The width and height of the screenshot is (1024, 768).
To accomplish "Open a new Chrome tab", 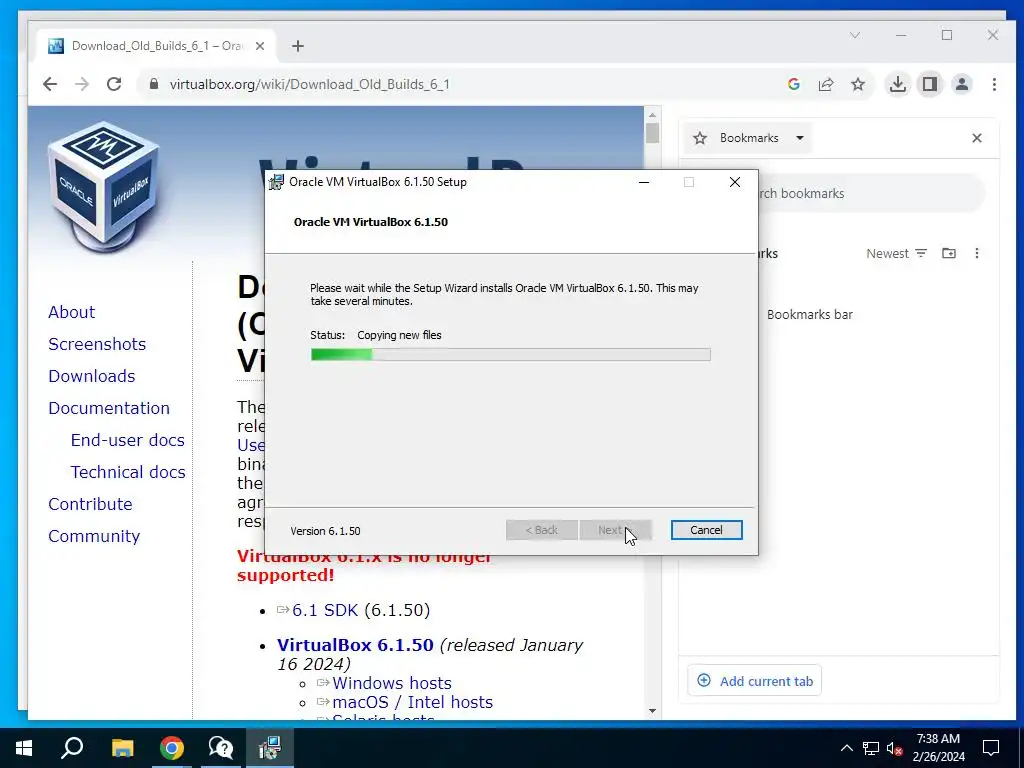I will pos(298,46).
